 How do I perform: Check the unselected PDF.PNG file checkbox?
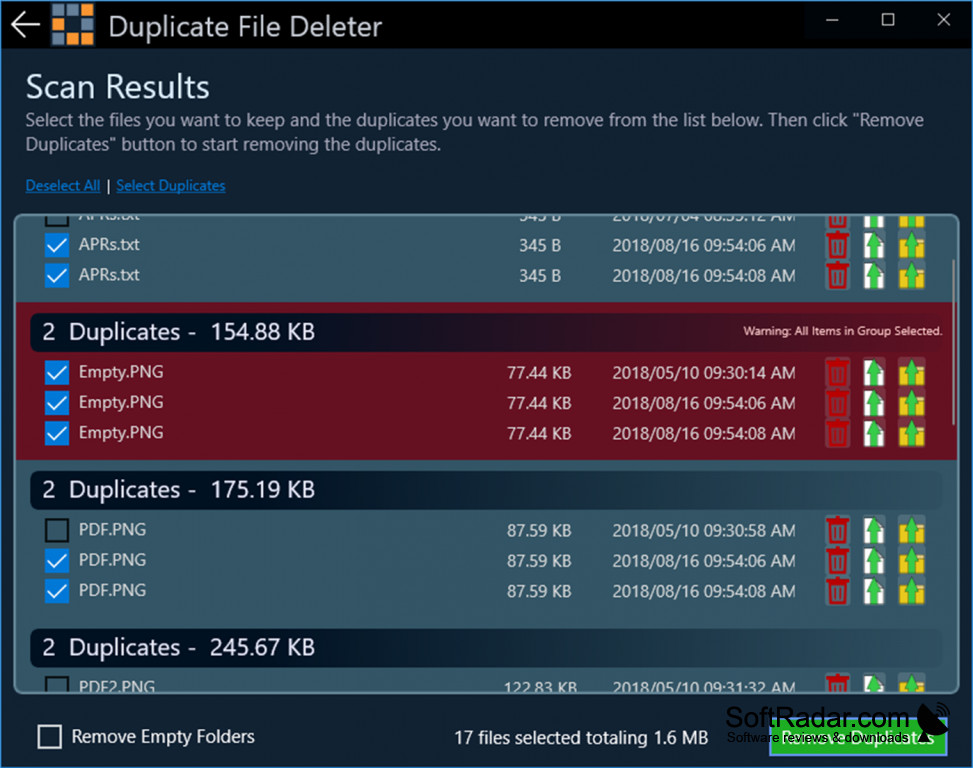point(57,530)
